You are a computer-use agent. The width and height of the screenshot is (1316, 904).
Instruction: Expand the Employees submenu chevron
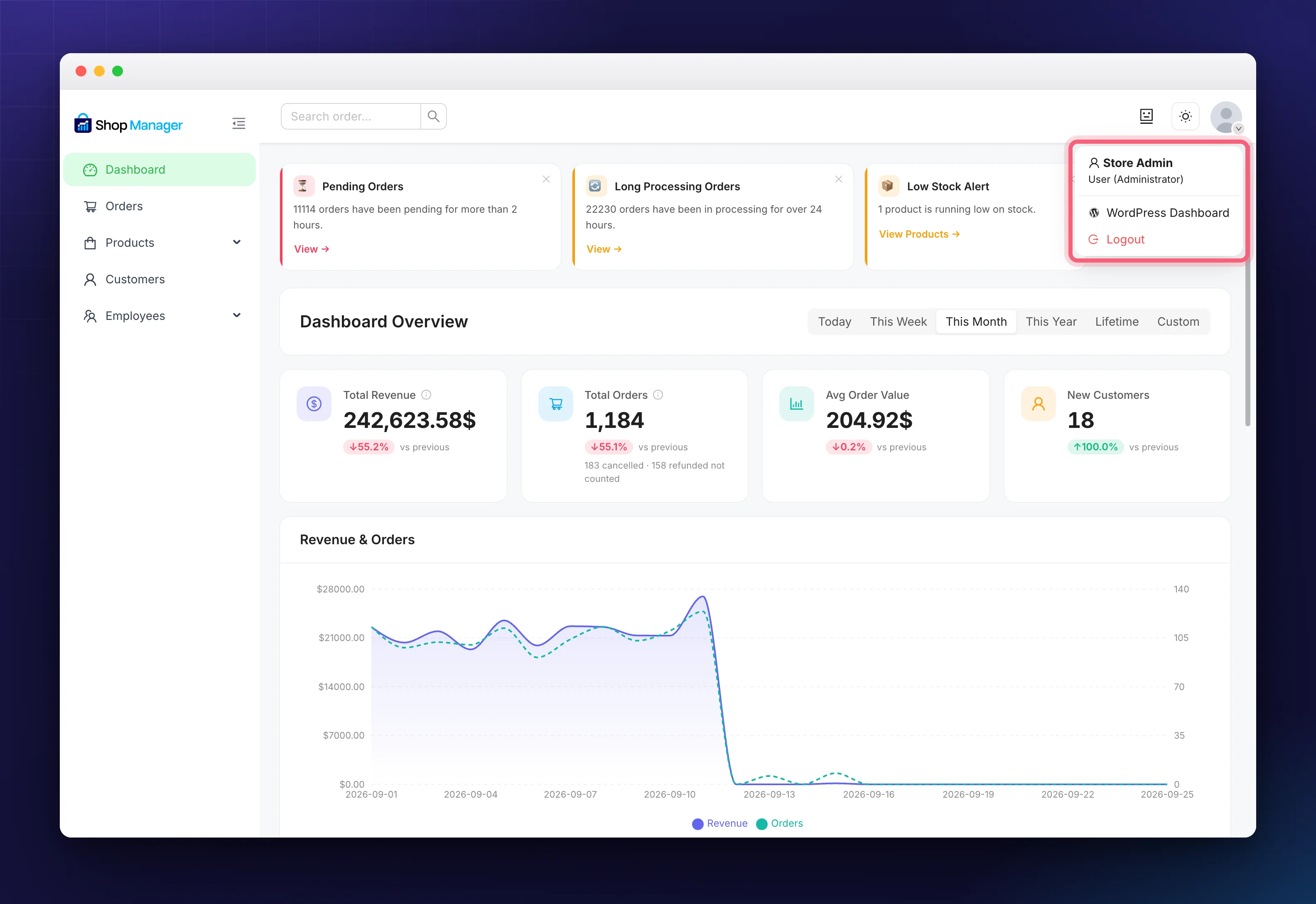237,315
